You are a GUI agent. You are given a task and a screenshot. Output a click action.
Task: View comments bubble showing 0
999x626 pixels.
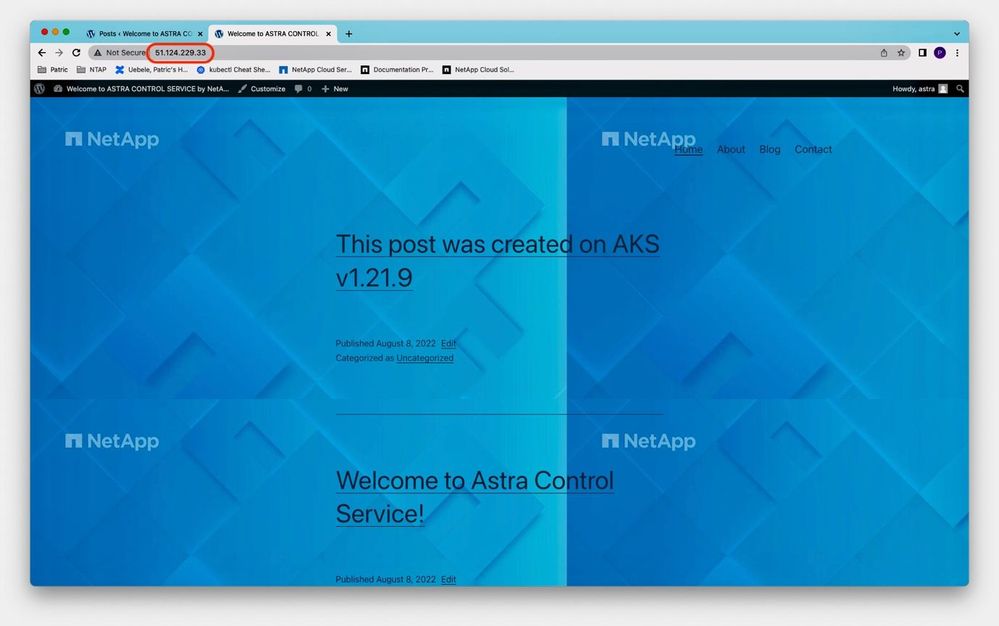pos(303,89)
